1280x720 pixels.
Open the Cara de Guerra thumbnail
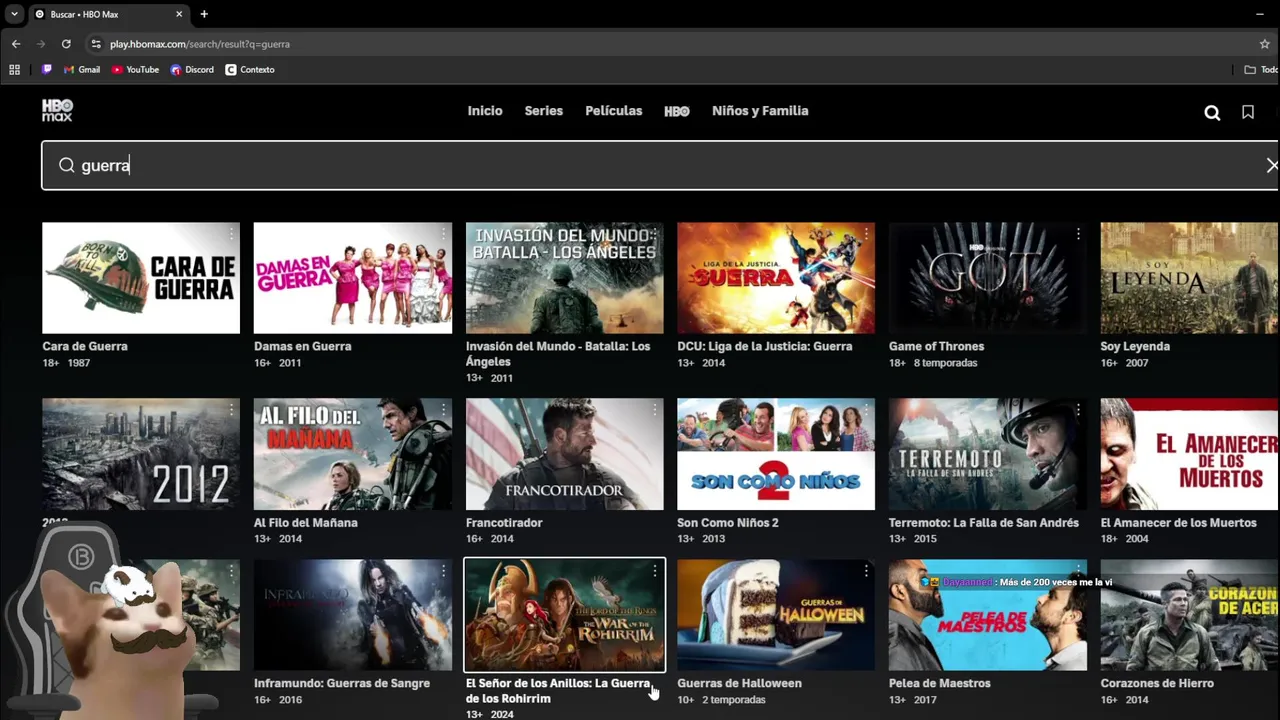[x=141, y=278]
